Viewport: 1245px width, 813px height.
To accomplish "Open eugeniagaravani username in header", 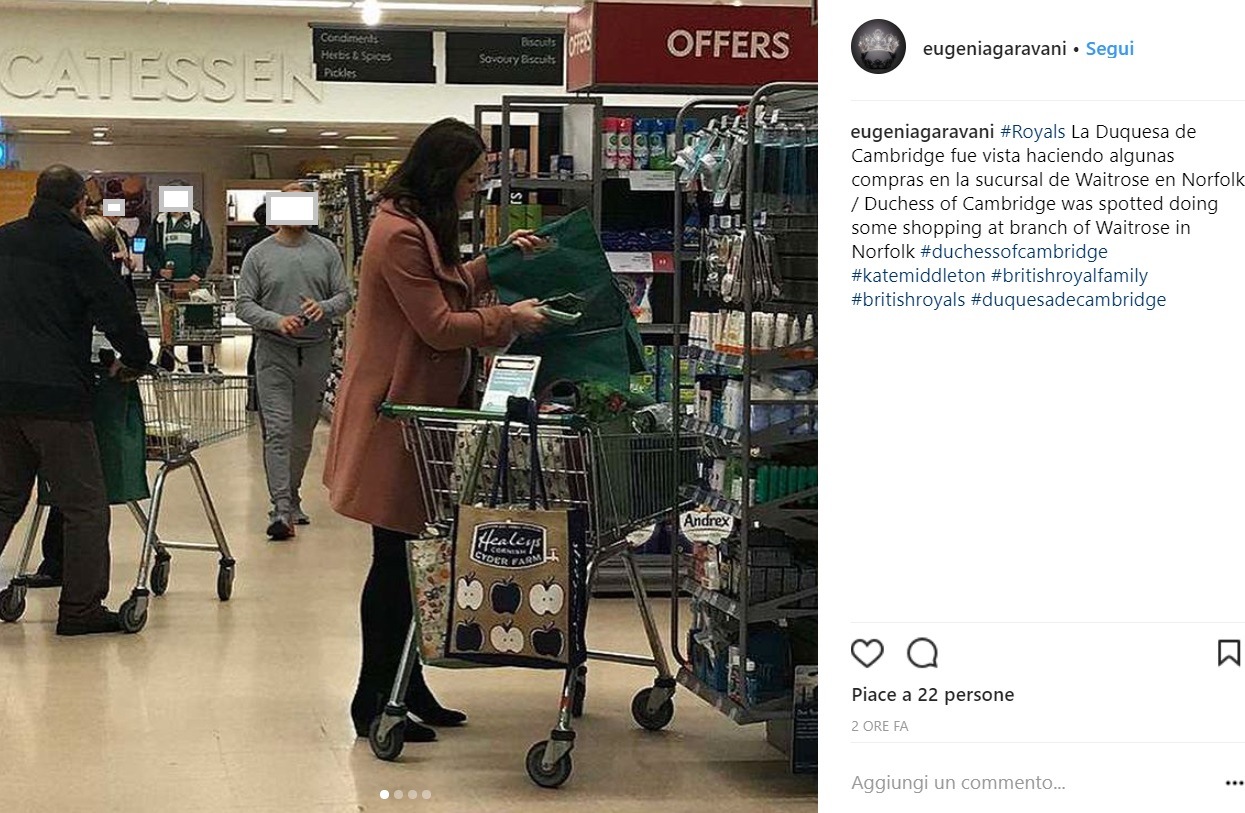I will 994,48.
